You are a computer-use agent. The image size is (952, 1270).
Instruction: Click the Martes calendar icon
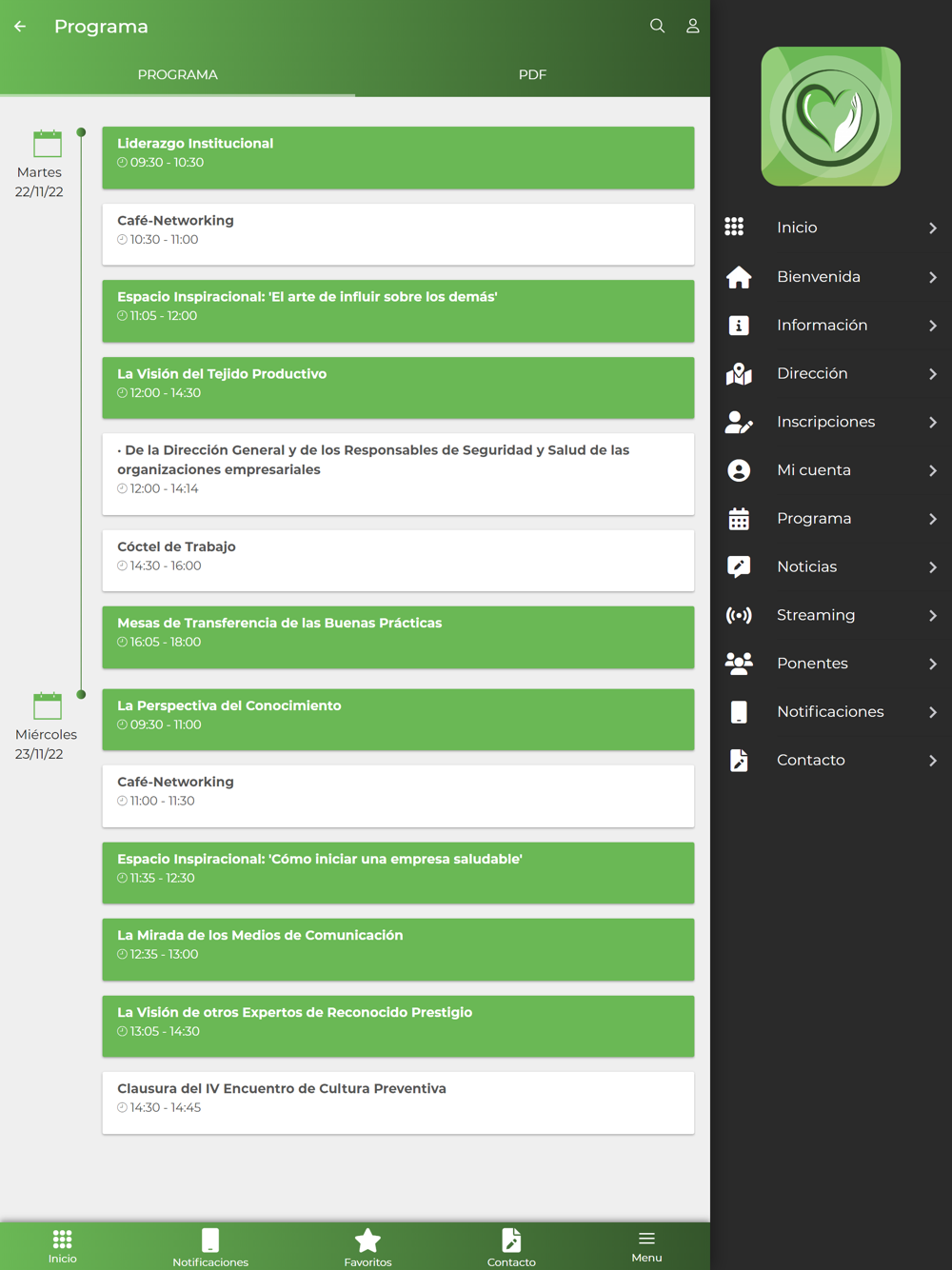tap(48, 144)
